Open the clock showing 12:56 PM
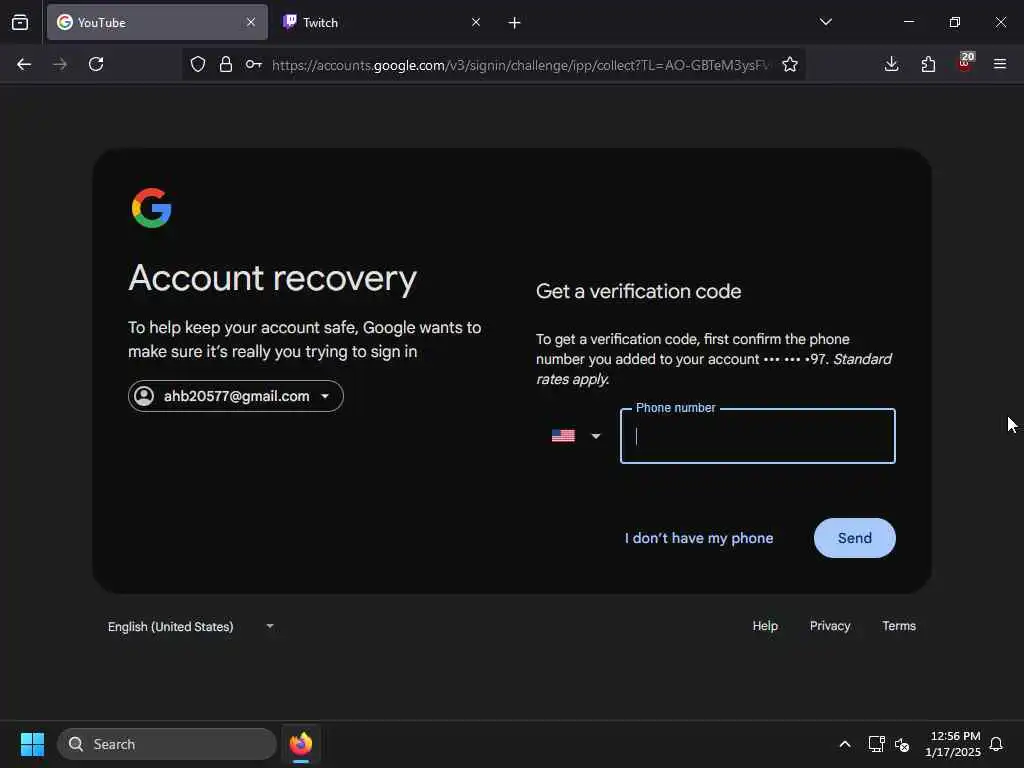 coord(952,744)
